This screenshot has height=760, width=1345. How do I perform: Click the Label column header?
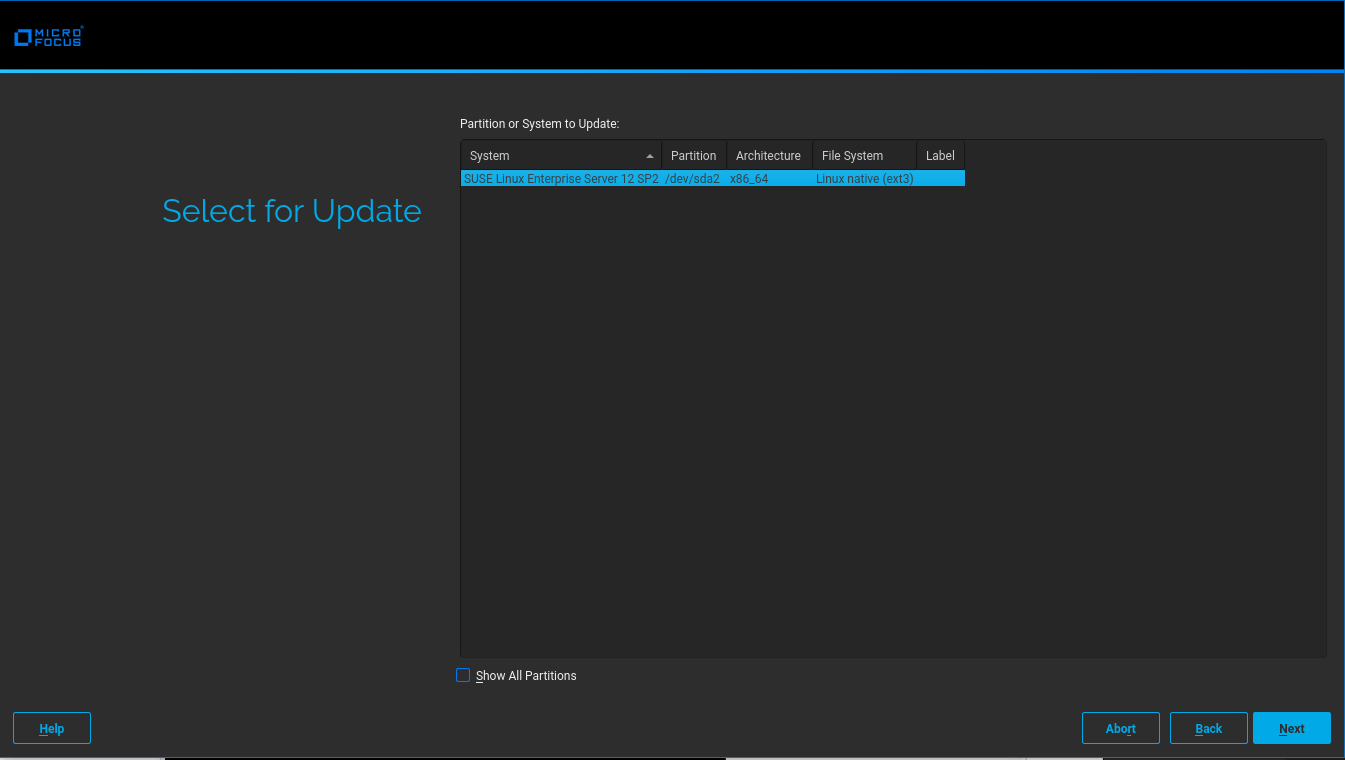click(x=940, y=156)
